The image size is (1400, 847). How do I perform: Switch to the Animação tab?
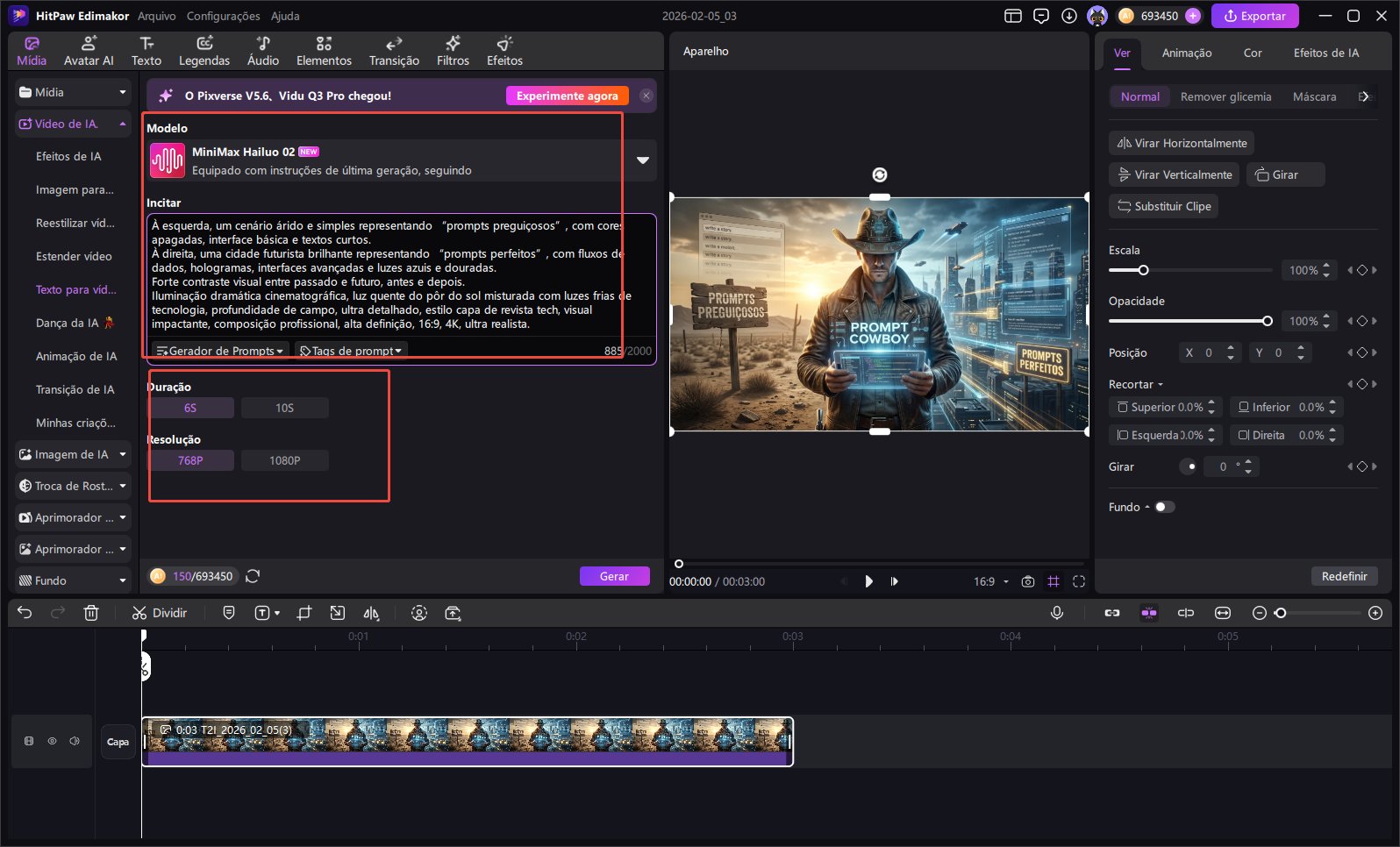pyautogui.click(x=1186, y=53)
